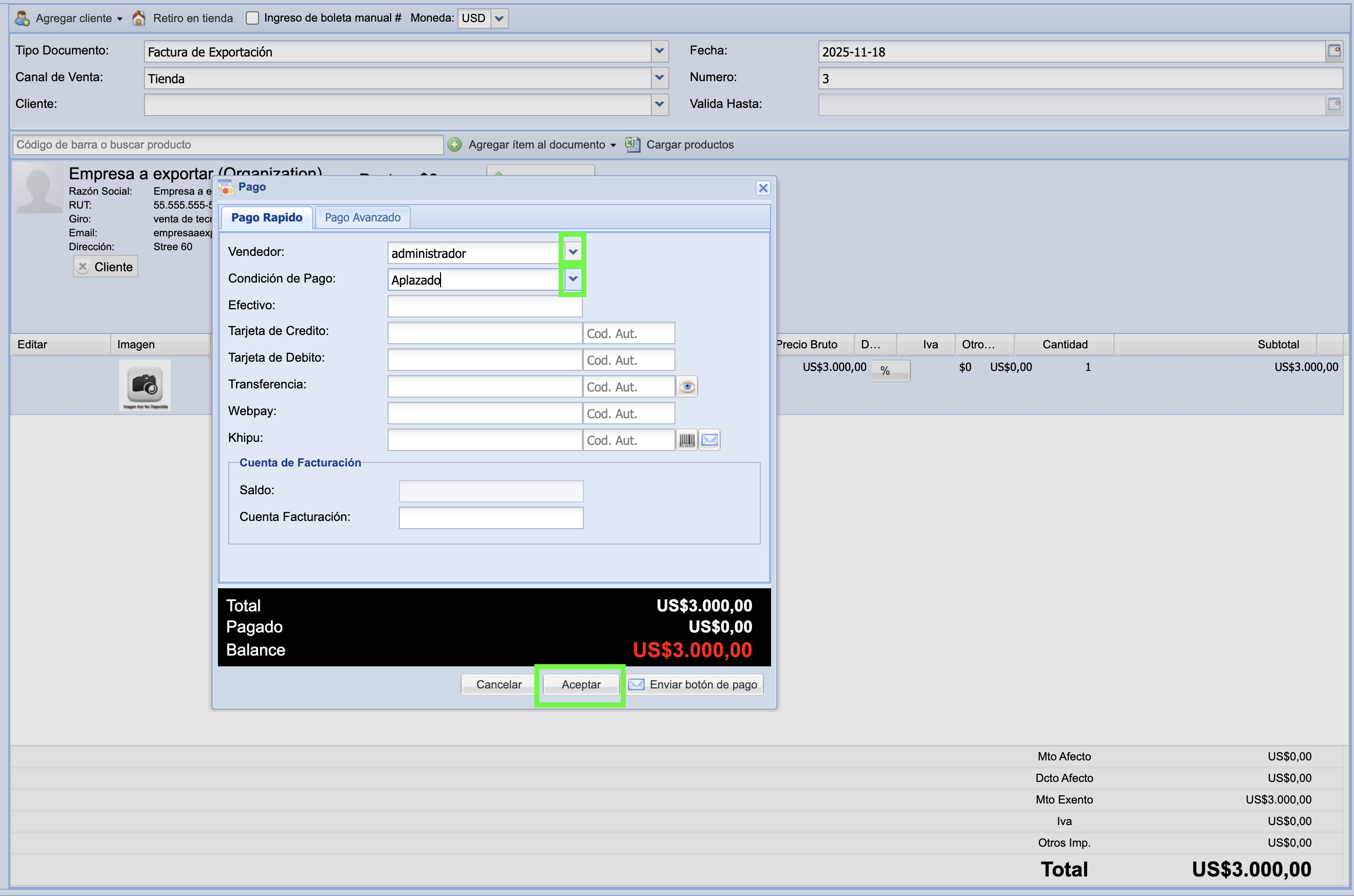The height and width of the screenshot is (896, 1354).
Task: Switch to the Pago Avanzado tab
Action: click(362, 218)
